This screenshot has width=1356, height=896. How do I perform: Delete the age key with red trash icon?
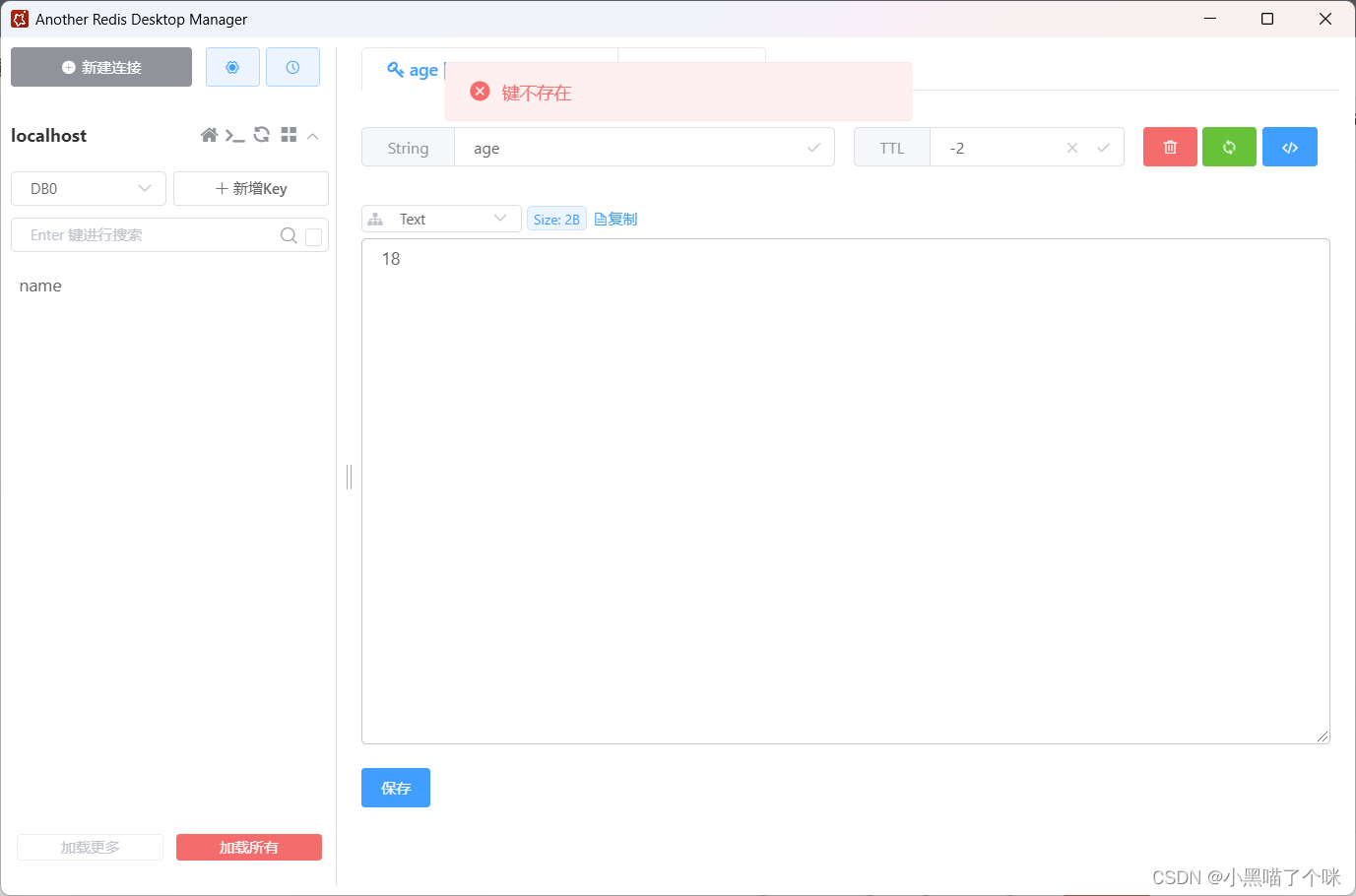tap(1170, 146)
